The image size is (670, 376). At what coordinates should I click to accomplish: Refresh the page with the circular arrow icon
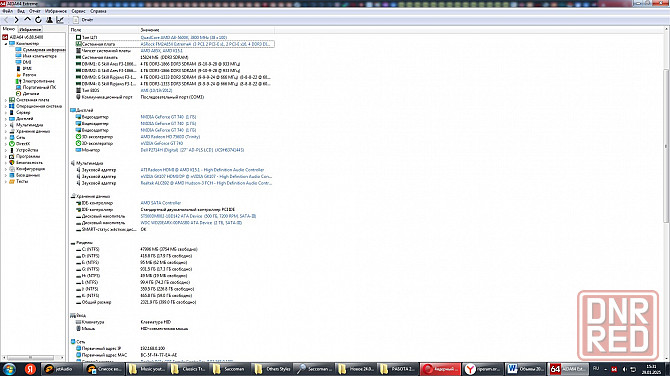38,20
